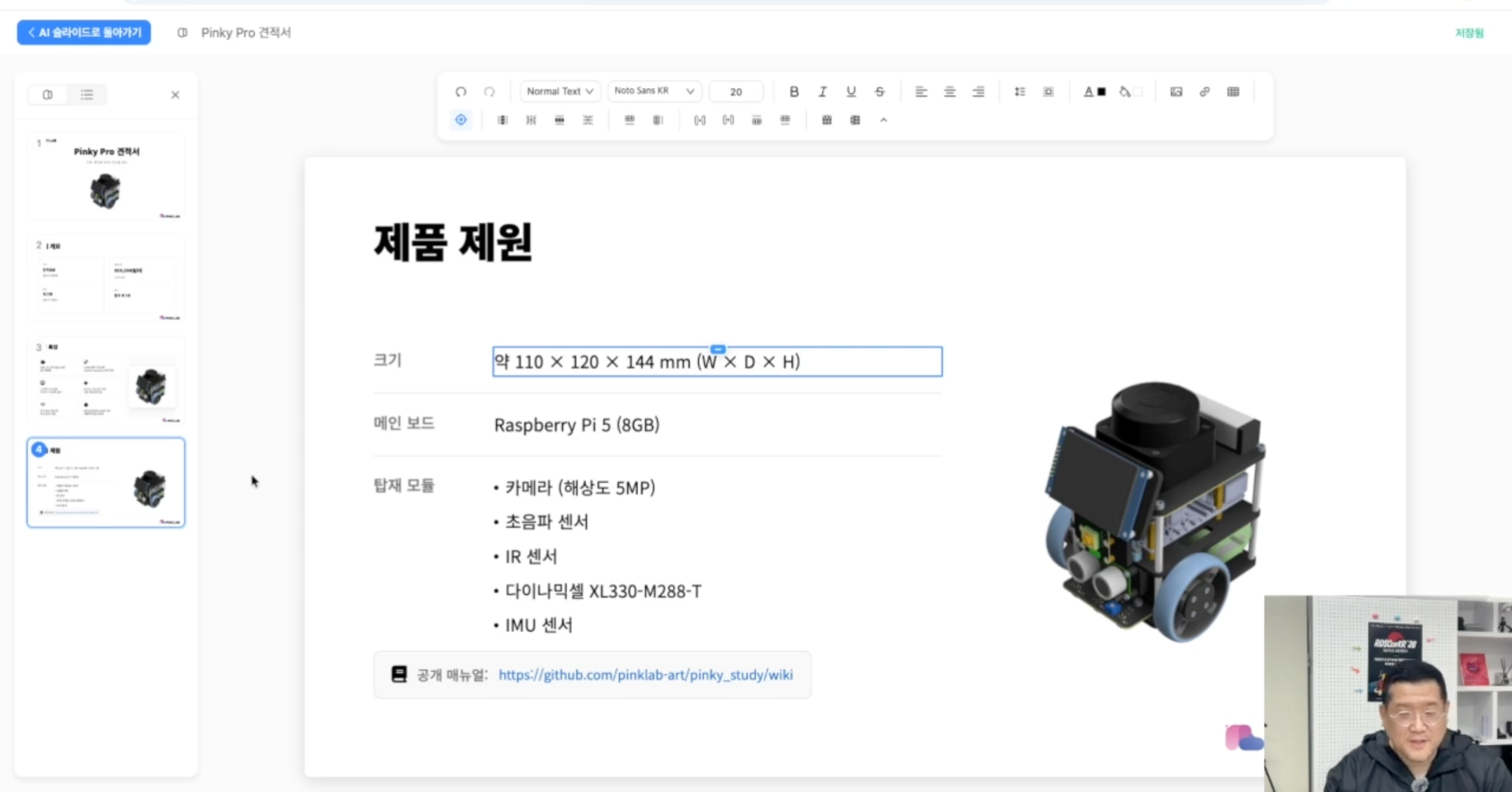
Task: Center-align the text
Action: point(949,92)
